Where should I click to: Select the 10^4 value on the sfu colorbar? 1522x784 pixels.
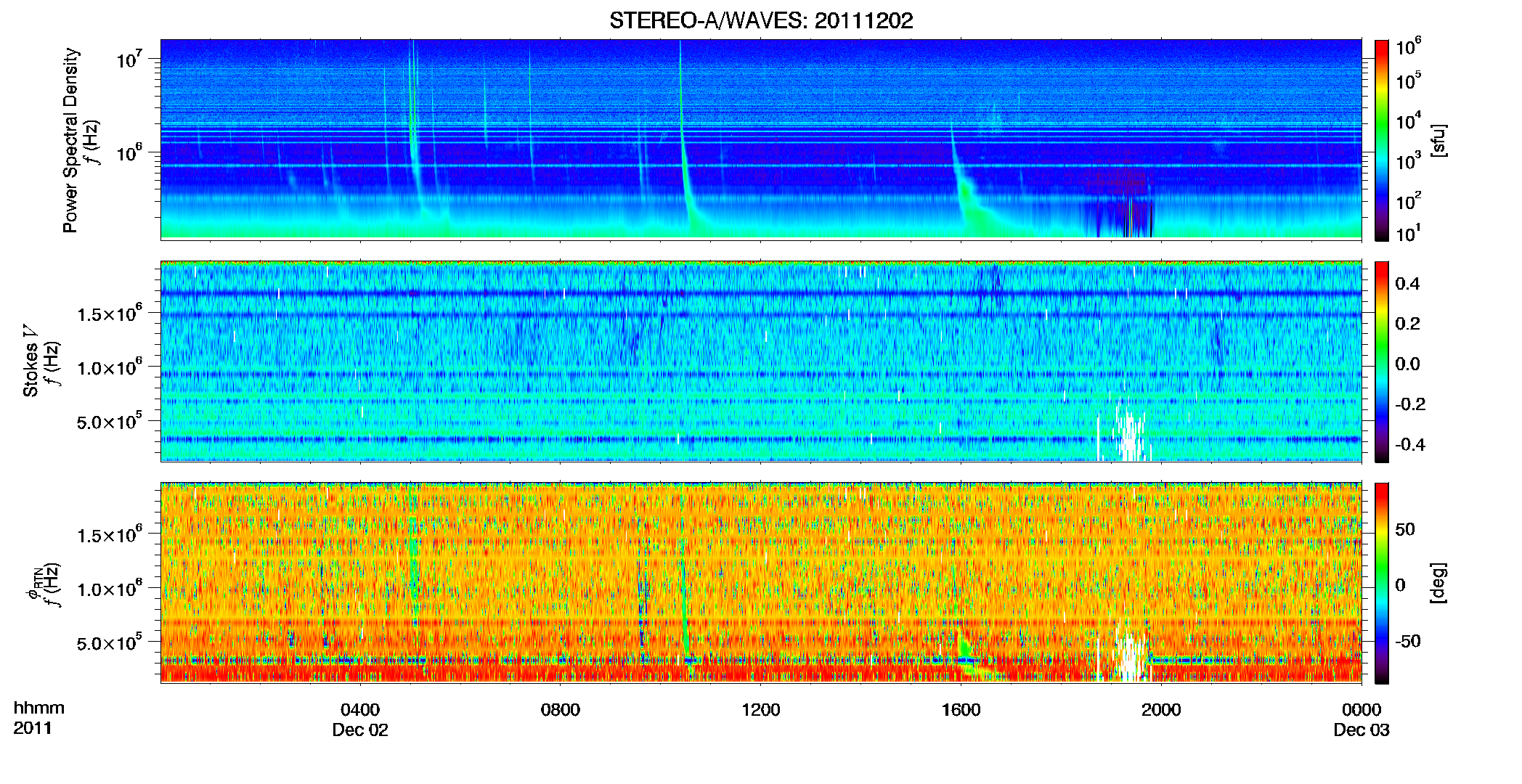(x=1409, y=121)
